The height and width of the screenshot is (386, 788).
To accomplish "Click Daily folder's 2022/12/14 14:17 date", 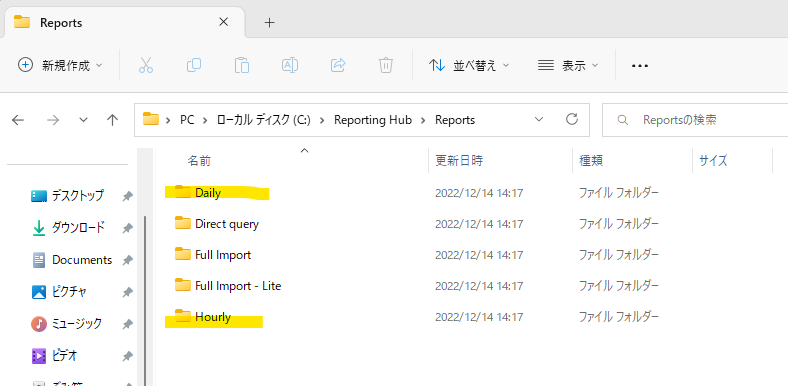I will [x=479, y=192].
